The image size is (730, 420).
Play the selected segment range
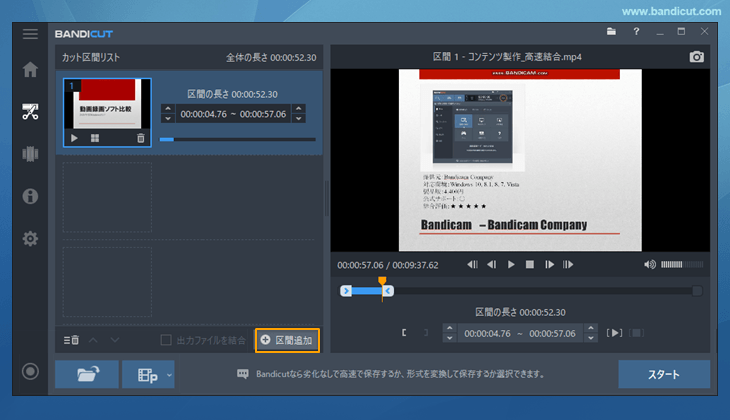click(614, 333)
